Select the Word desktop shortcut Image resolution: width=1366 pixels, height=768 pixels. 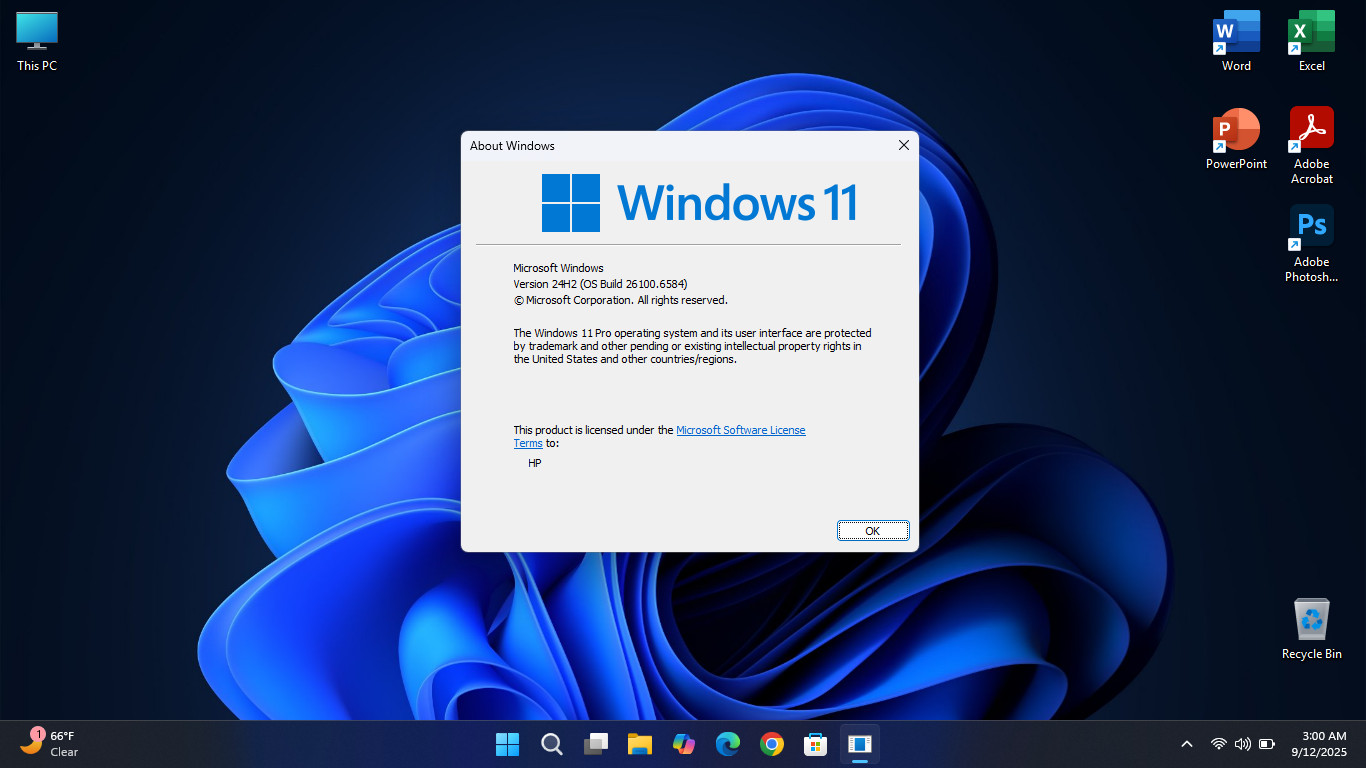1236,42
